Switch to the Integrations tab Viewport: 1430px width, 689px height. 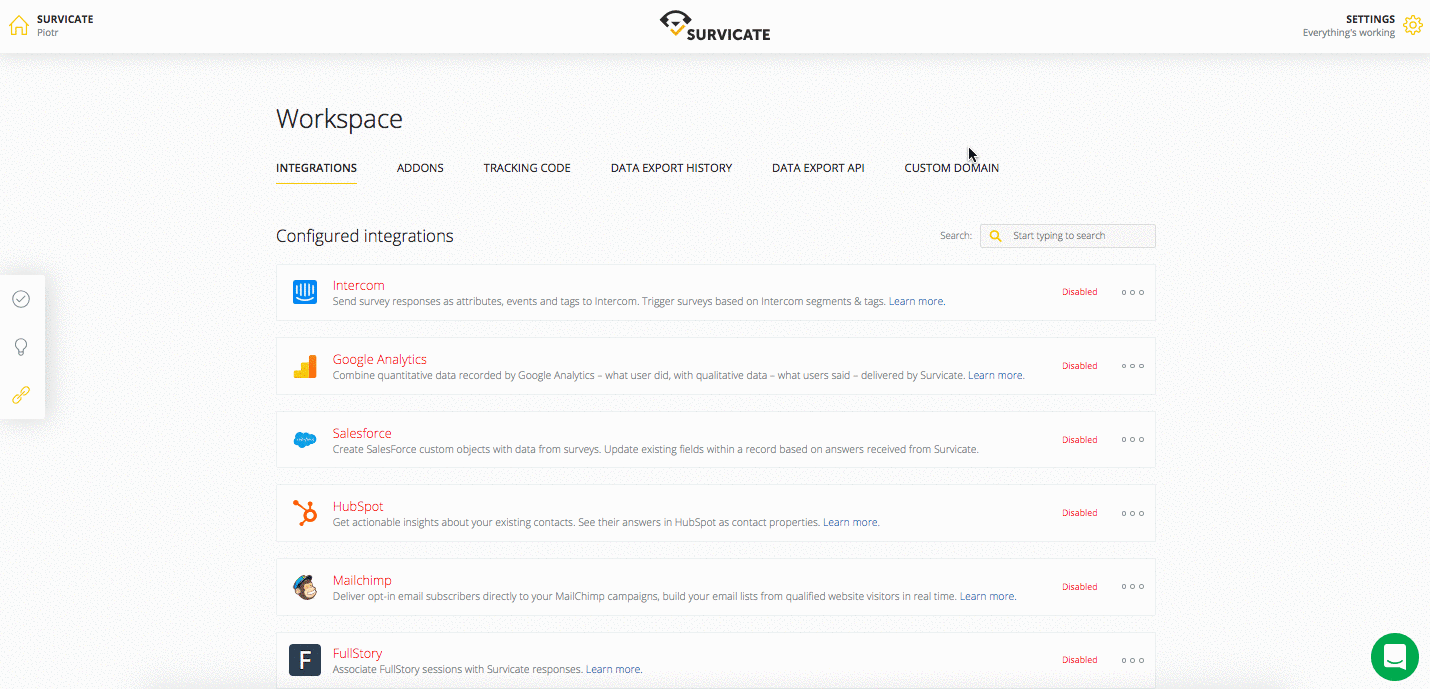(316, 168)
